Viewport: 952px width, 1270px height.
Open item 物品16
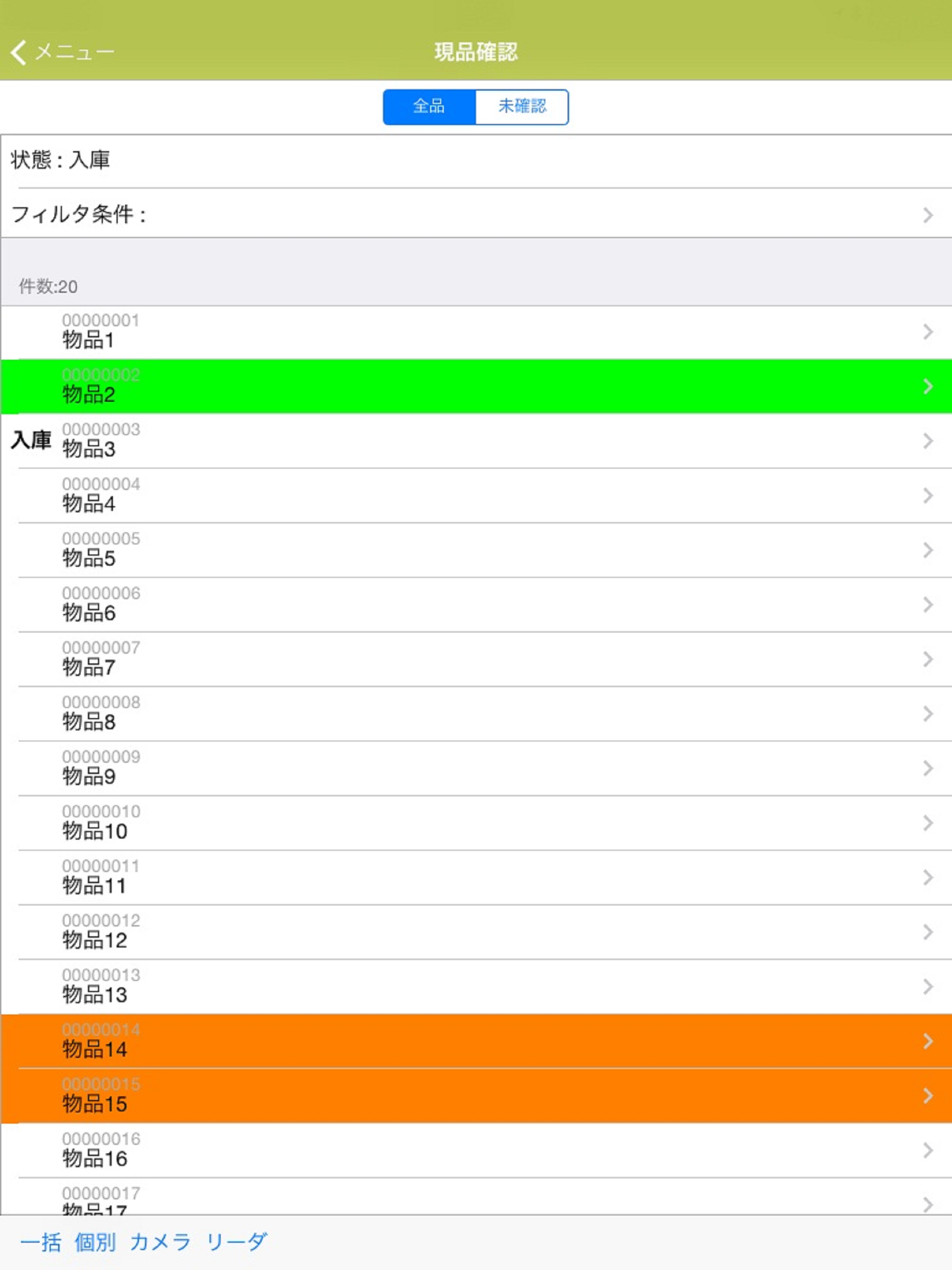click(x=476, y=1150)
